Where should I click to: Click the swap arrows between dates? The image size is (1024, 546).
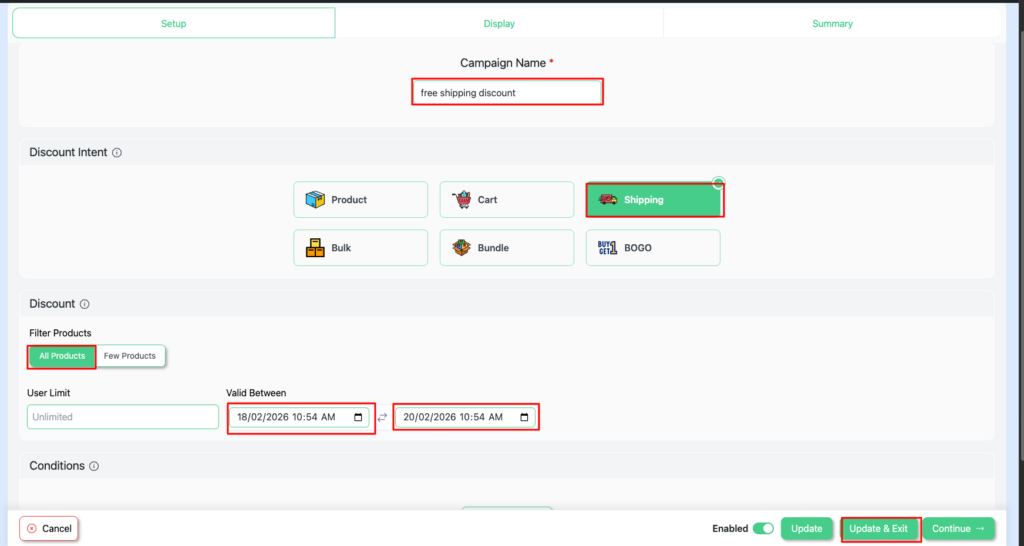coord(382,417)
